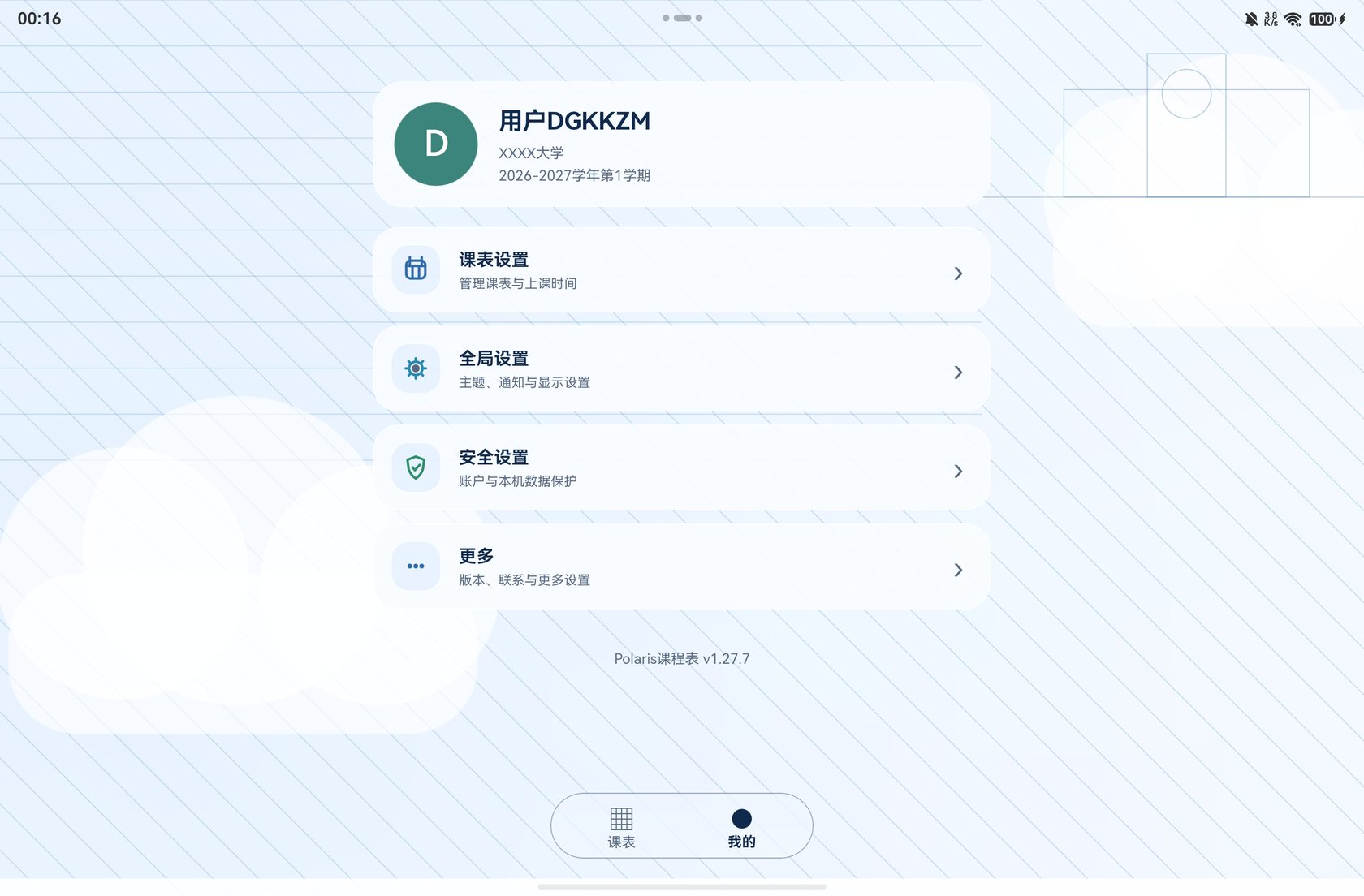Tap the network speed K/s indicator
This screenshot has height=896, width=1364.
(x=1271, y=19)
